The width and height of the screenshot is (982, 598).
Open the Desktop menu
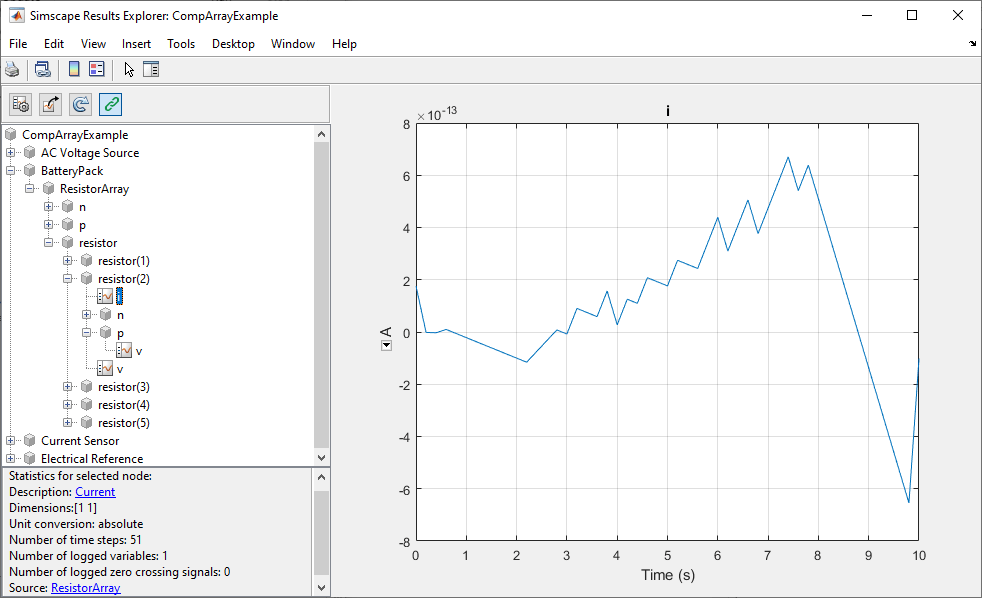click(x=233, y=44)
